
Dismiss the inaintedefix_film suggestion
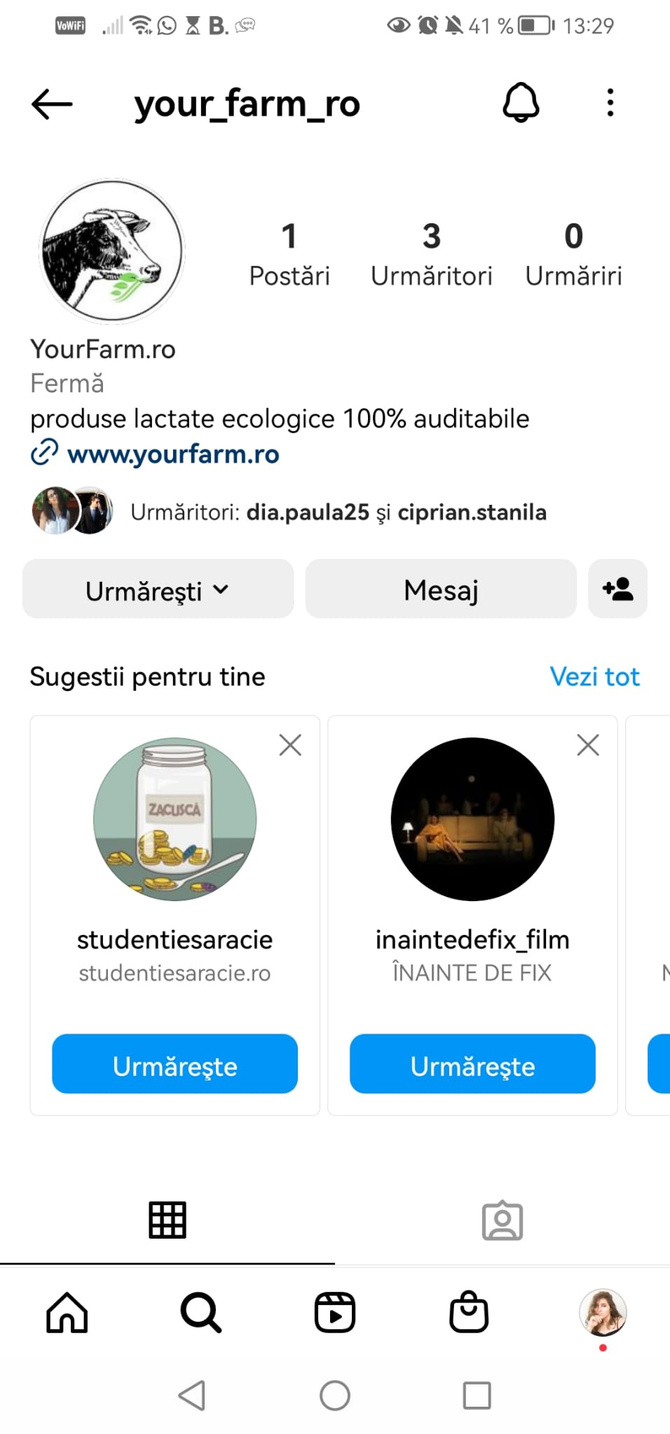pos(588,745)
